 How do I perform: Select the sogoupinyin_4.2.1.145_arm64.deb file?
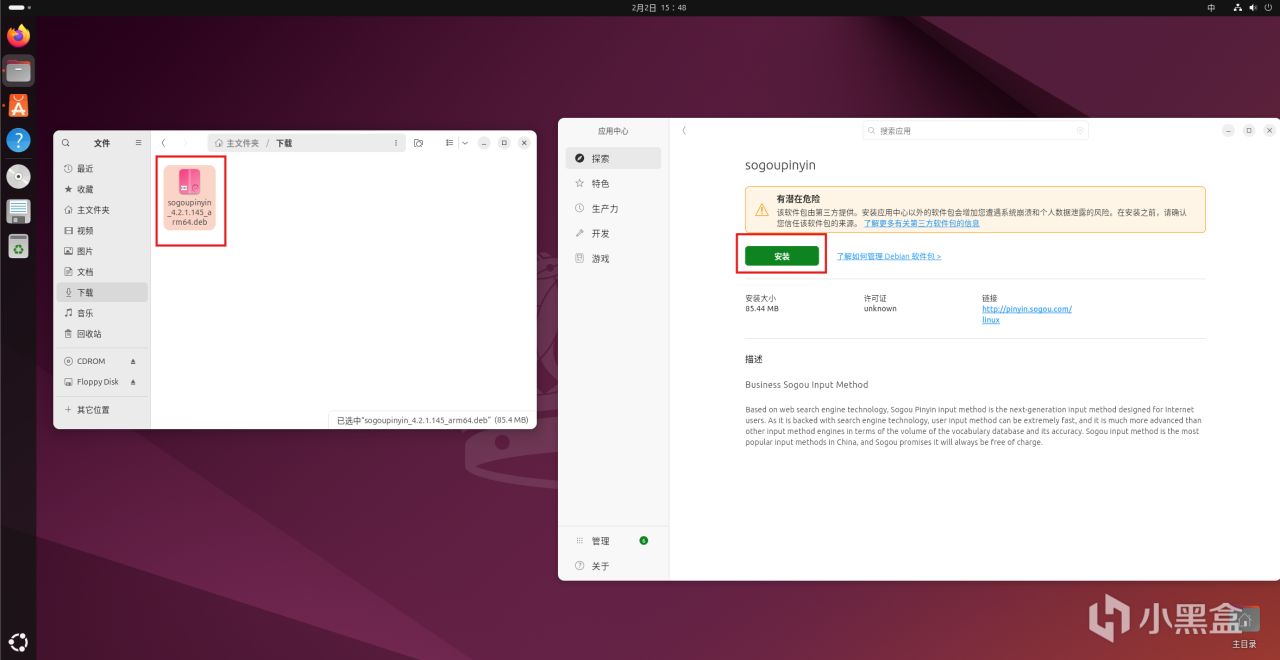189,198
